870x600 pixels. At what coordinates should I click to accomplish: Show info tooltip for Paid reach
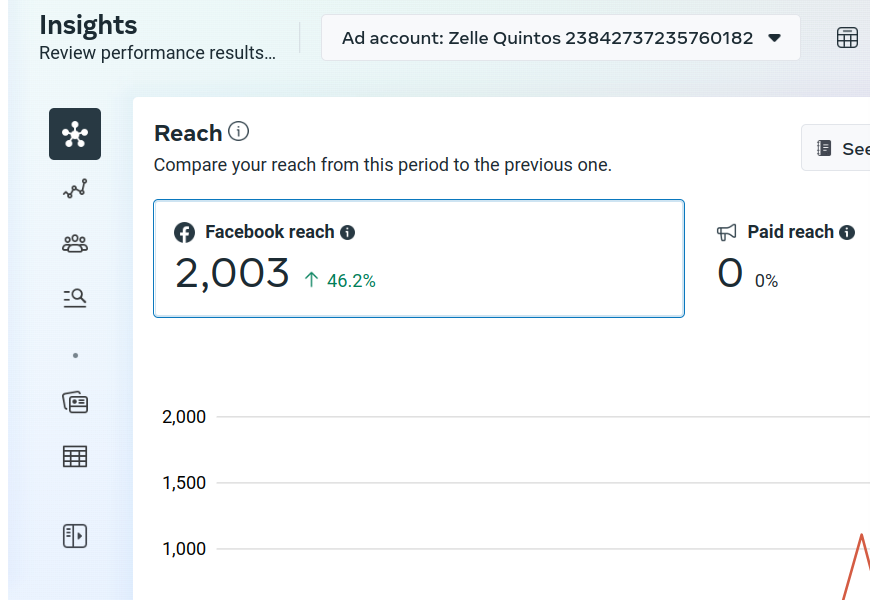point(847,233)
